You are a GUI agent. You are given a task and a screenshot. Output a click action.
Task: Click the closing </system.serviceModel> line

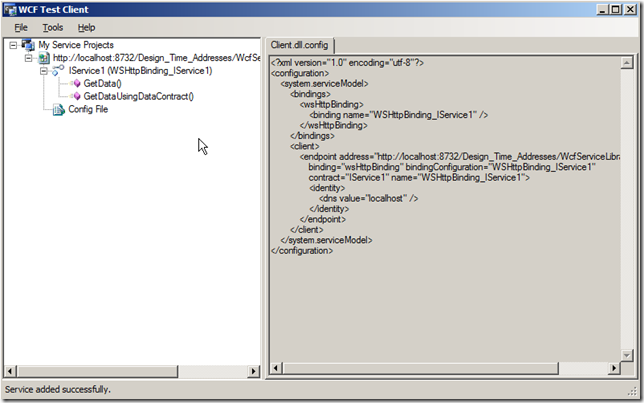327,240
